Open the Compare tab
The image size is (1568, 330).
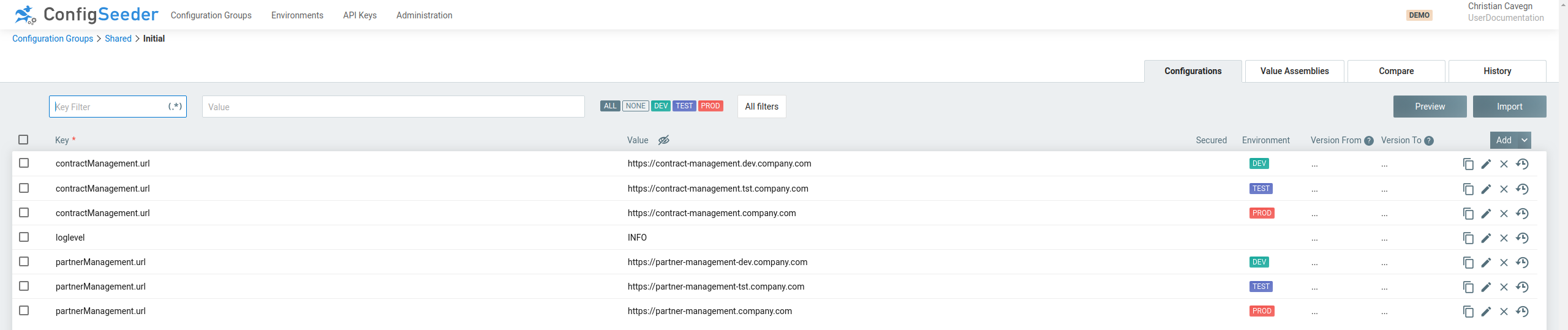coord(1396,71)
